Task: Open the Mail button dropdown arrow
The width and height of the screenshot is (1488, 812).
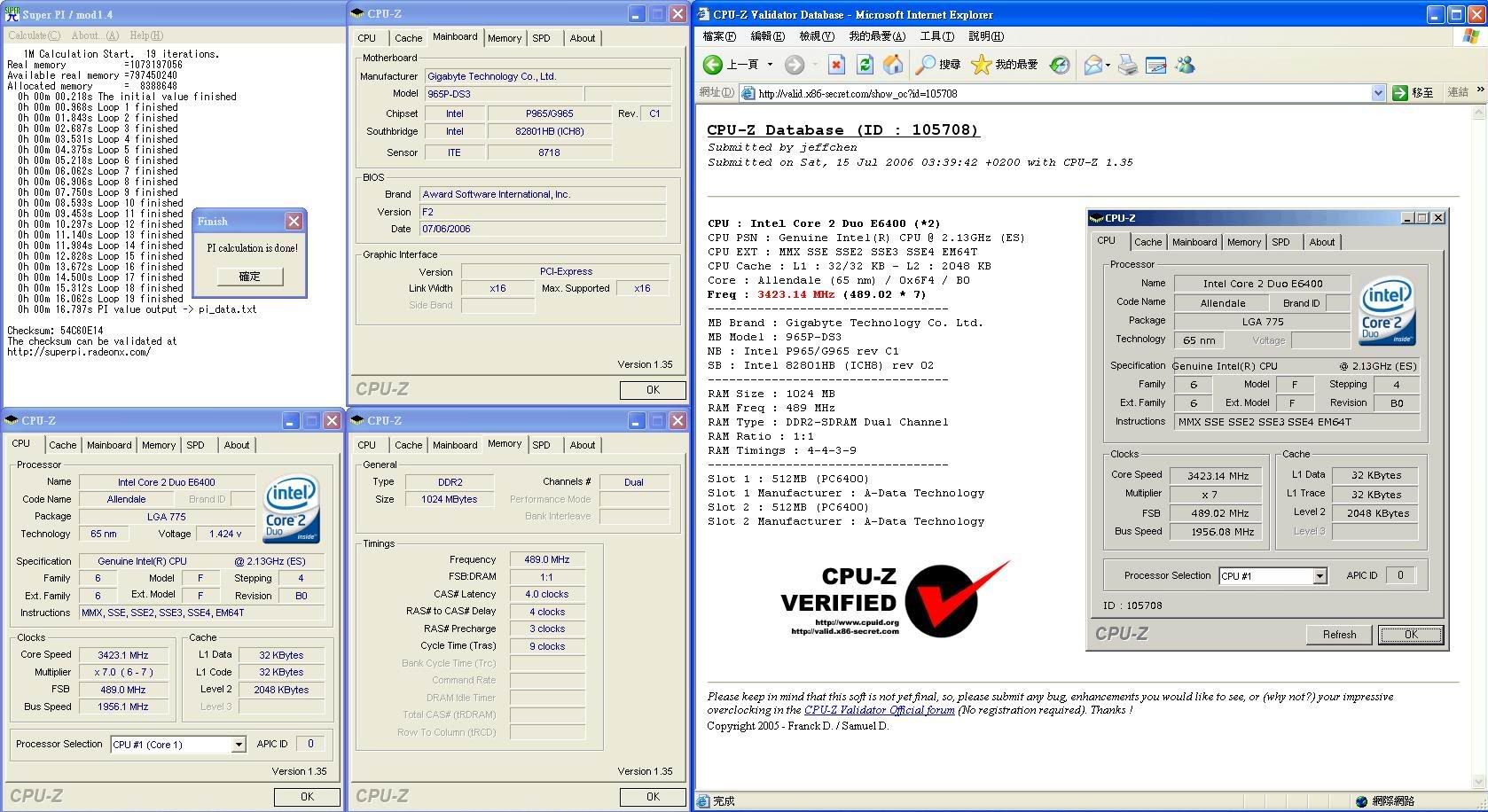Action: coord(1108,65)
